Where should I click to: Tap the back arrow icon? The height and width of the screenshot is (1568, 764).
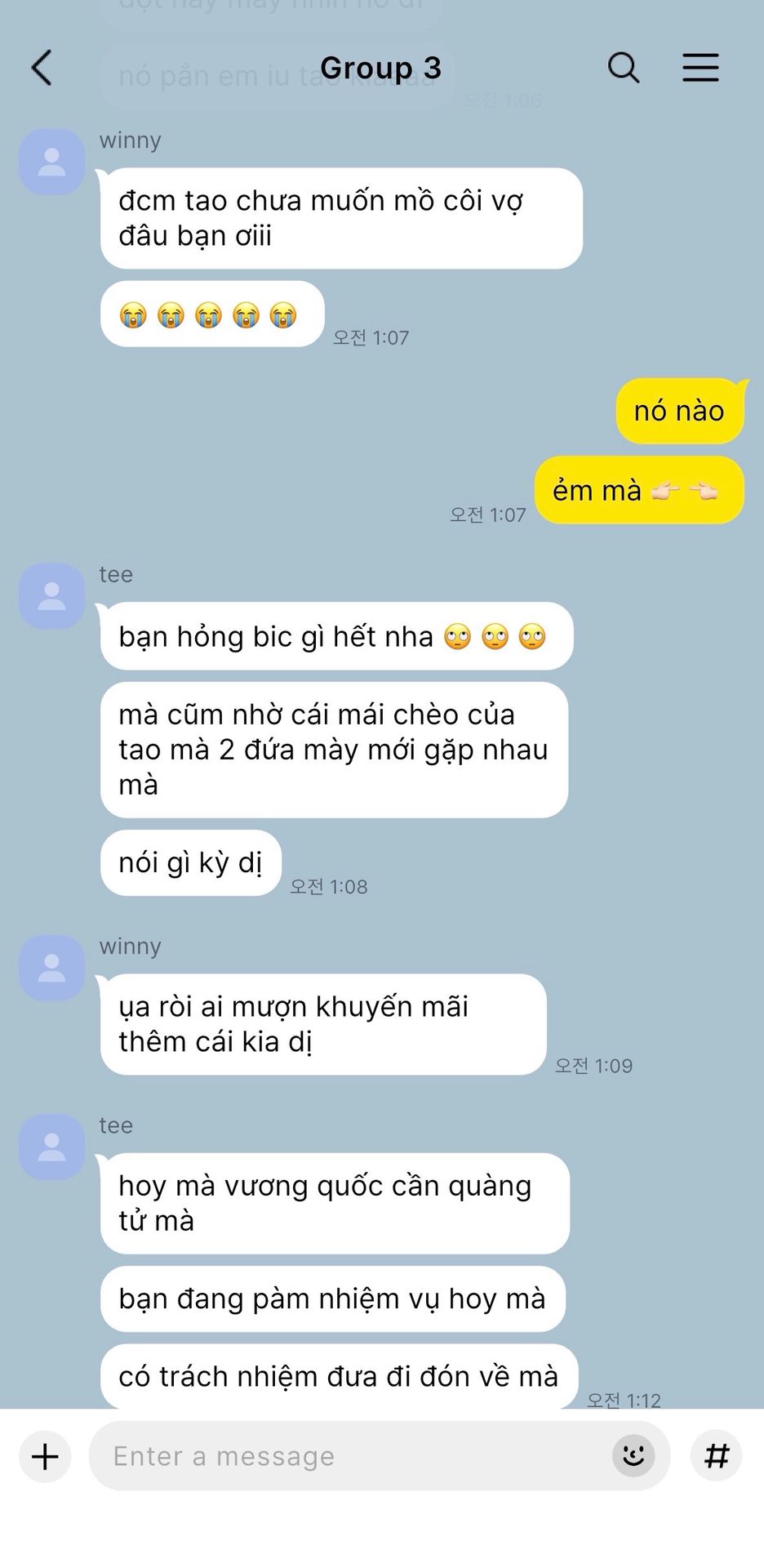click(x=42, y=67)
